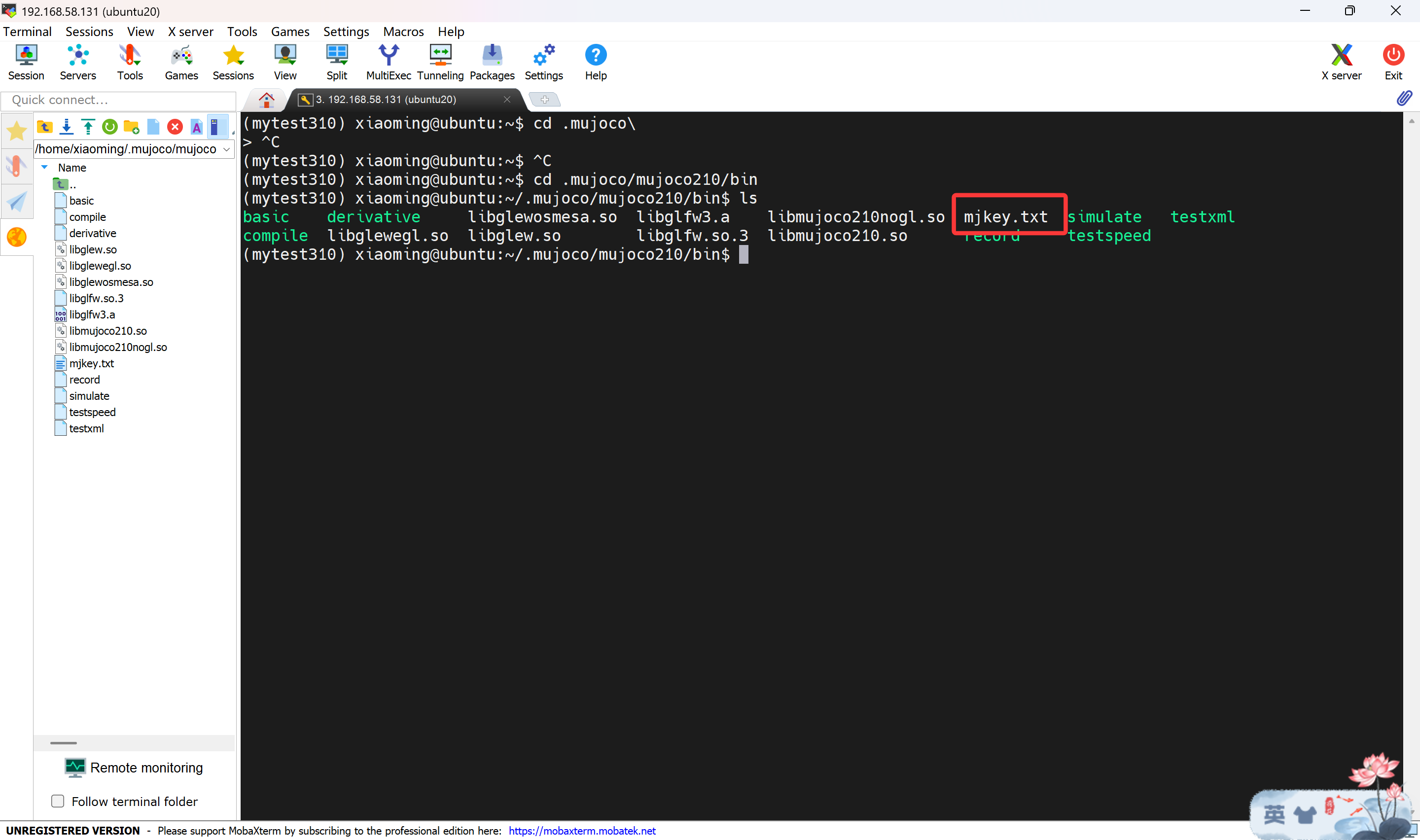Open the X server menu

pyautogui.click(x=190, y=32)
